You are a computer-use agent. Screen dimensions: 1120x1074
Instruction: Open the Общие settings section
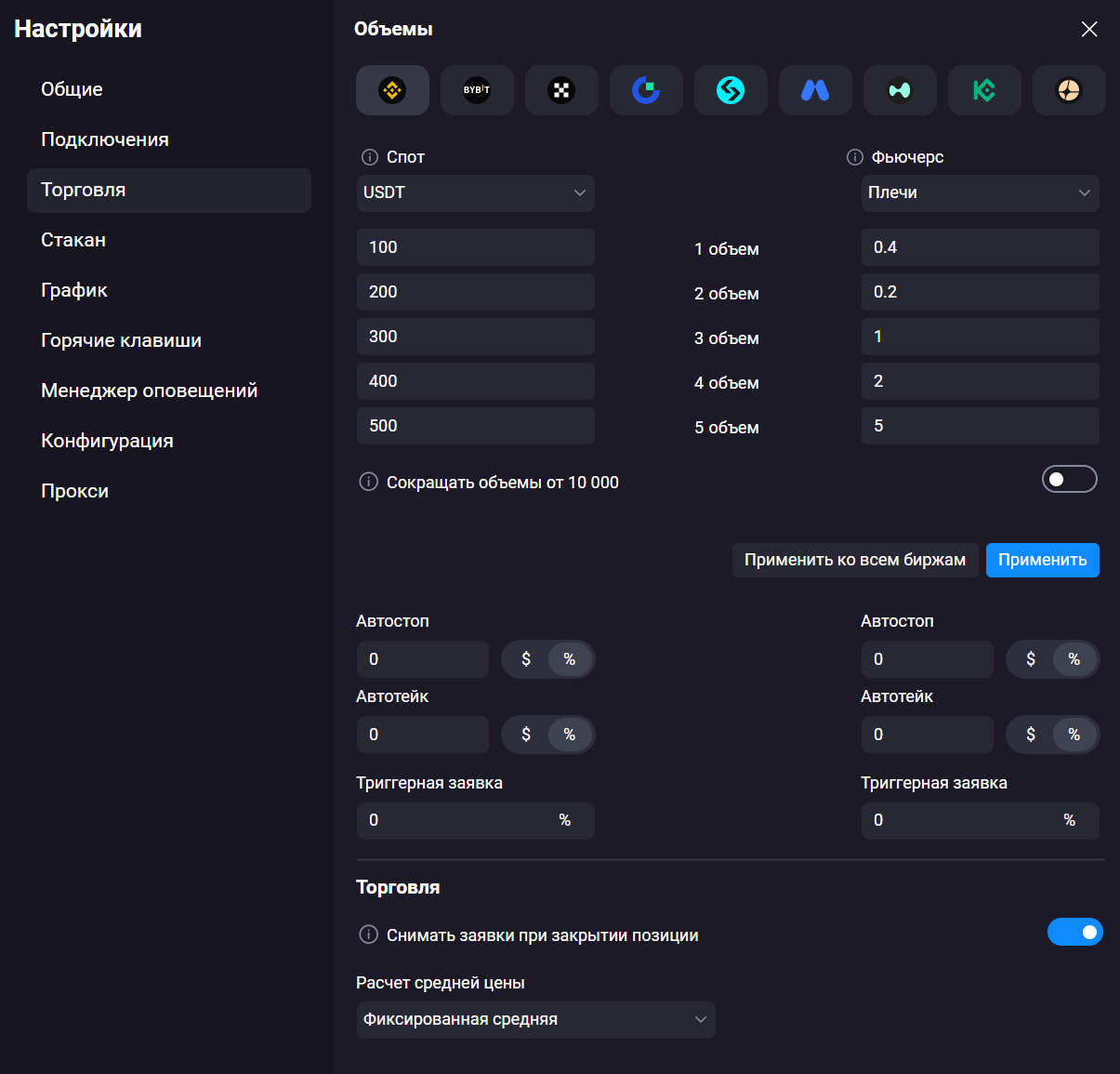pos(168,89)
